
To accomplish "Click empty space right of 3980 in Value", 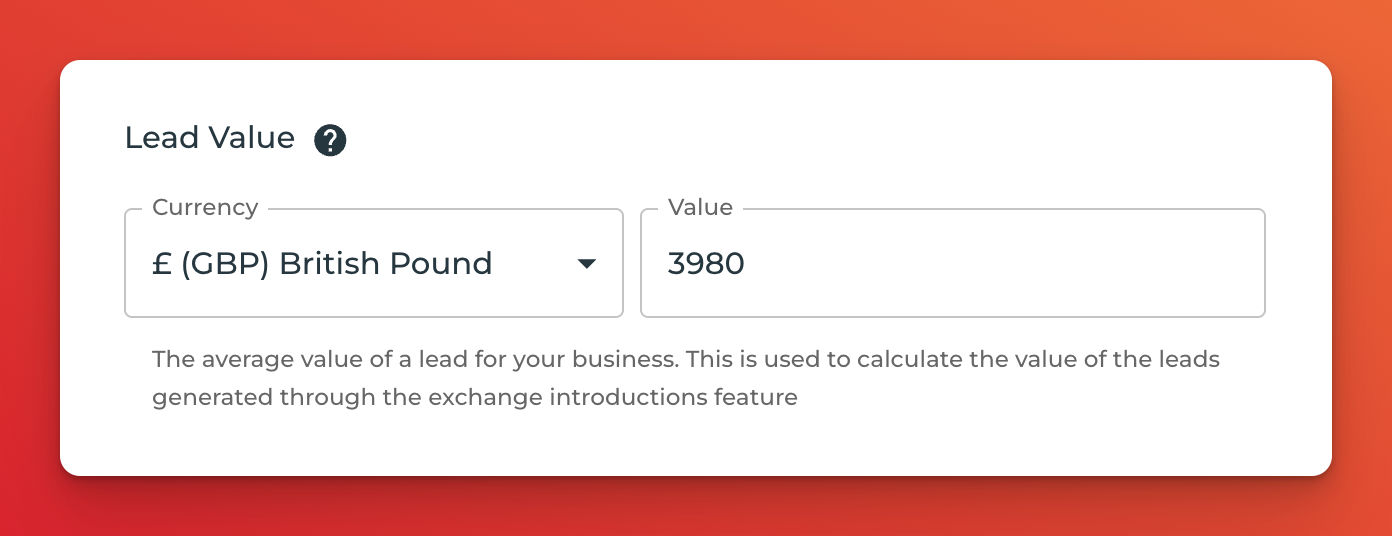I will point(1000,264).
